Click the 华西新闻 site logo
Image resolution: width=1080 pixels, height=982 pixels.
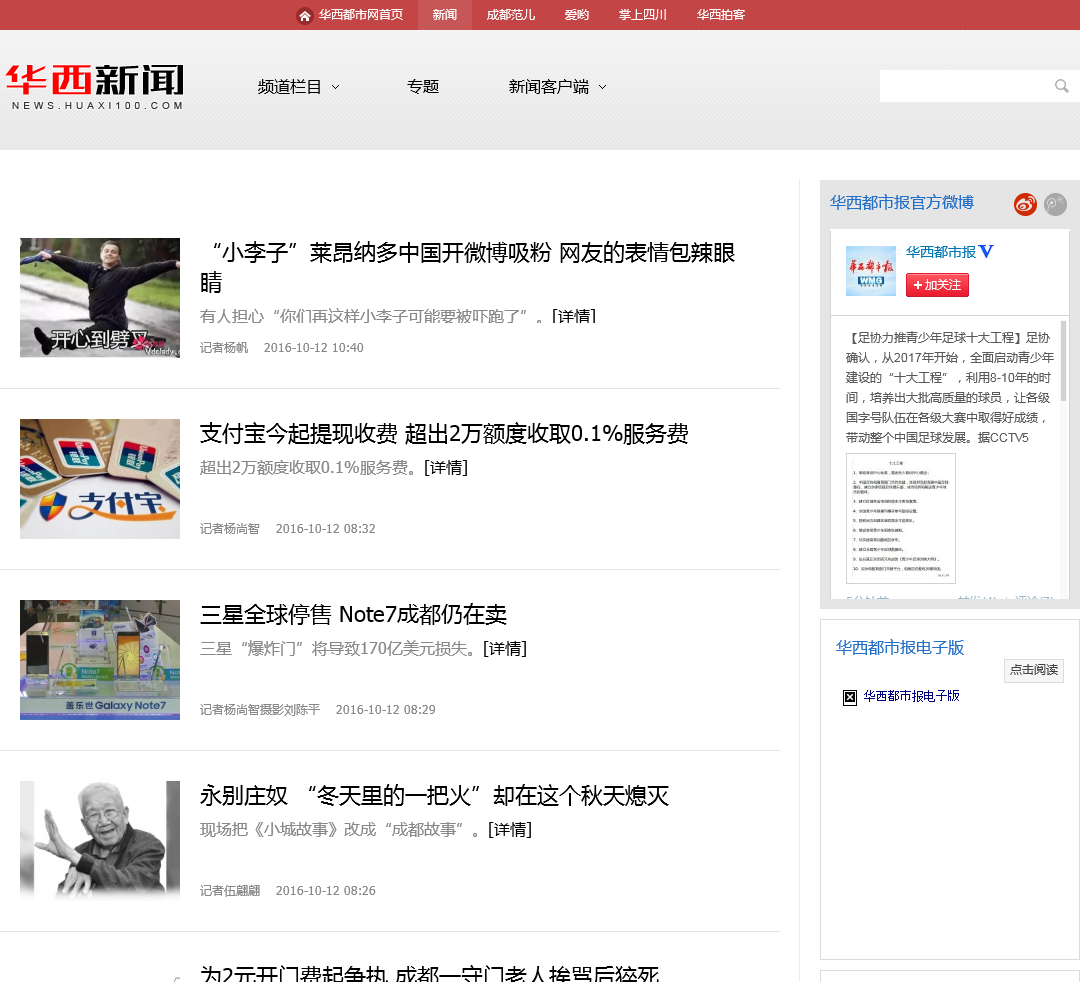pos(95,87)
